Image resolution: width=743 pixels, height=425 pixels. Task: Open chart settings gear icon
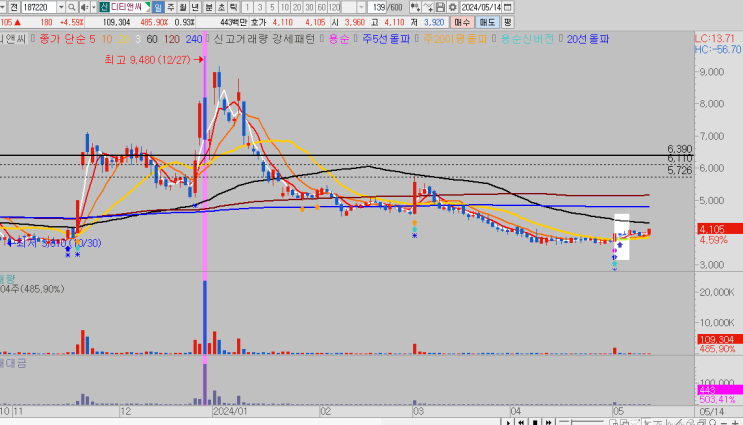point(453,7)
